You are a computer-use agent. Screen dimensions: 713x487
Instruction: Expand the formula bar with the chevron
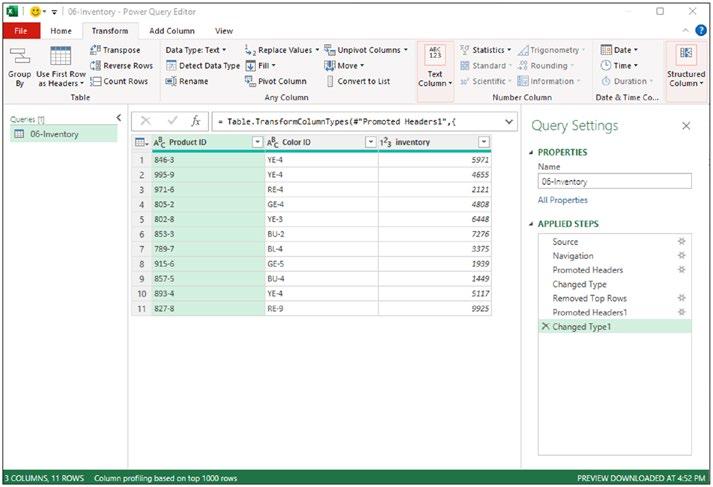(x=509, y=120)
